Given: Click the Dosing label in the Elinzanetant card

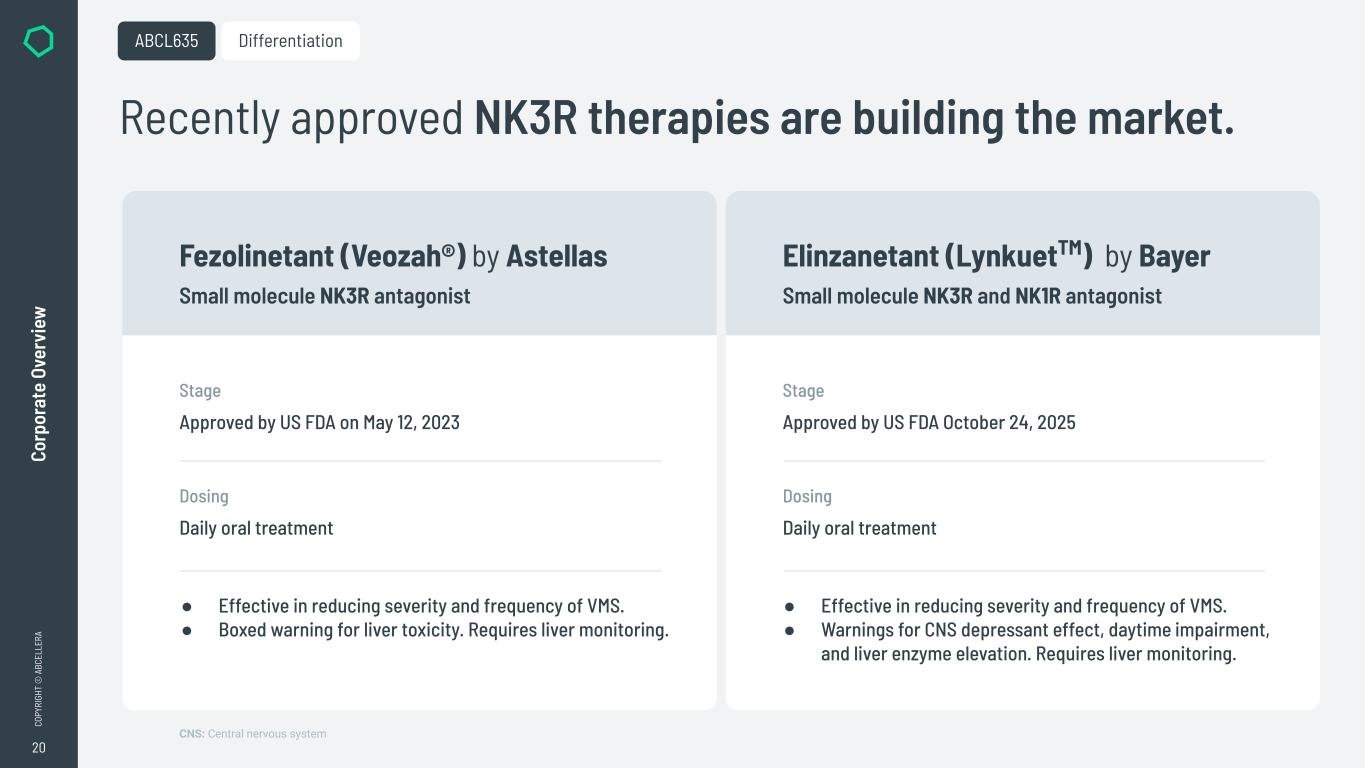Looking at the screenshot, I should tap(806, 496).
